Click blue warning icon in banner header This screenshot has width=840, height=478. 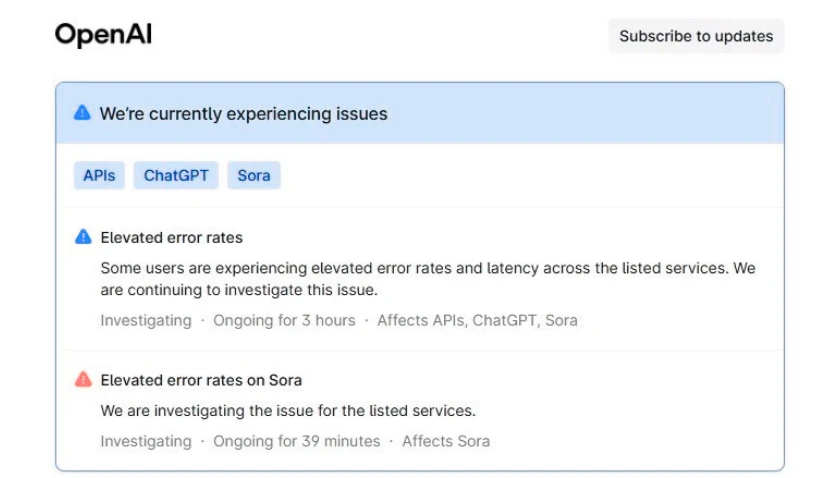(82, 113)
